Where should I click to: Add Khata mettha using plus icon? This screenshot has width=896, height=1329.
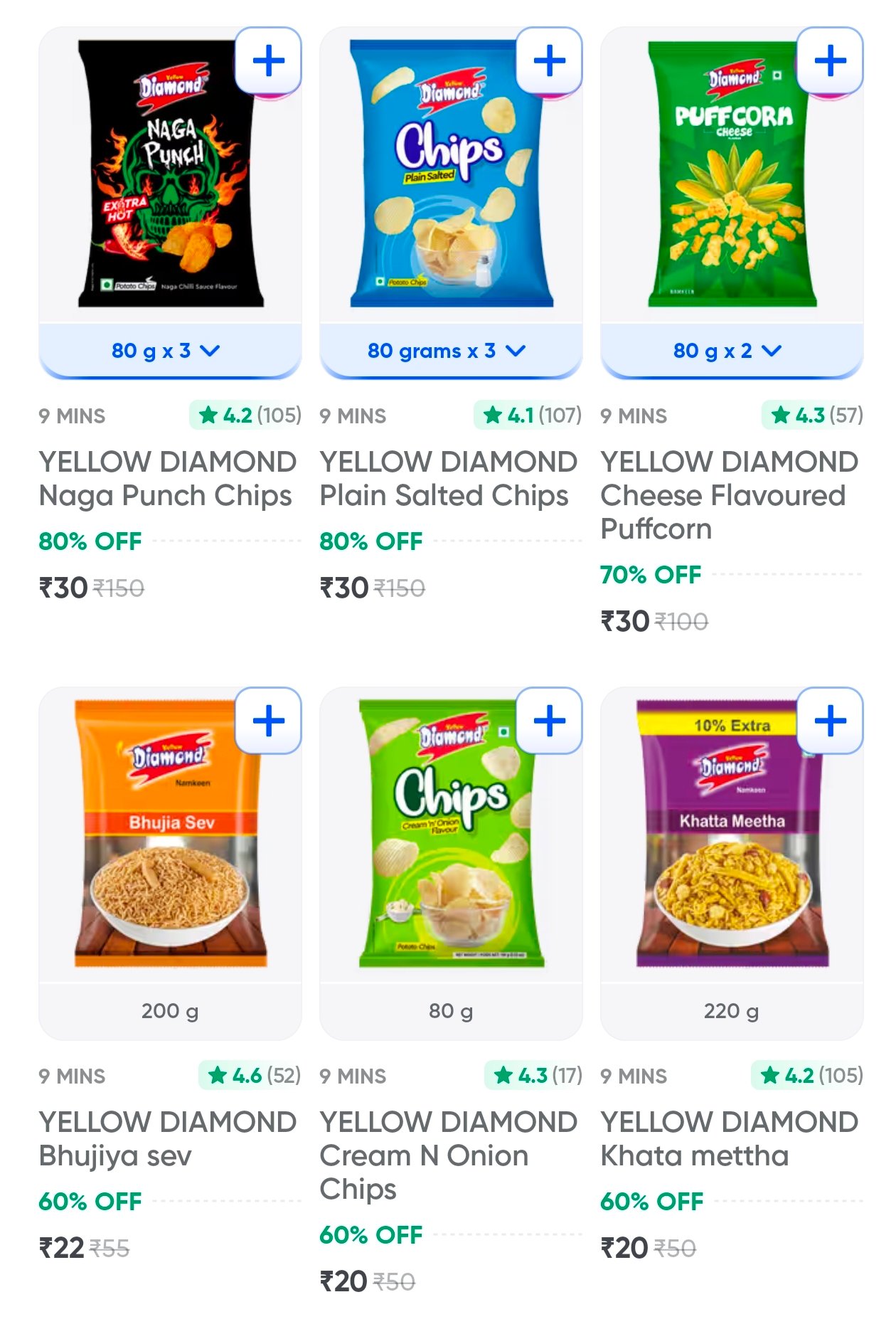830,721
